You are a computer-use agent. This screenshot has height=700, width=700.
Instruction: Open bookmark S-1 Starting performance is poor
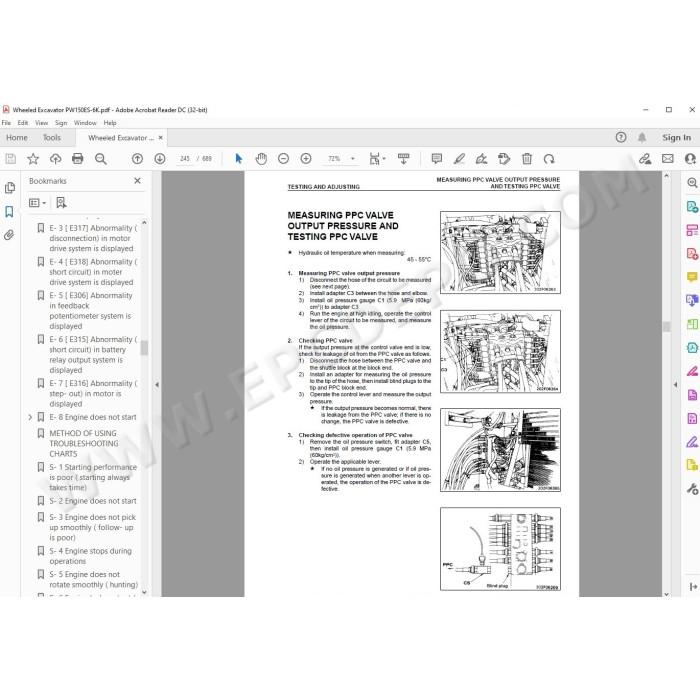click(93, 477)
